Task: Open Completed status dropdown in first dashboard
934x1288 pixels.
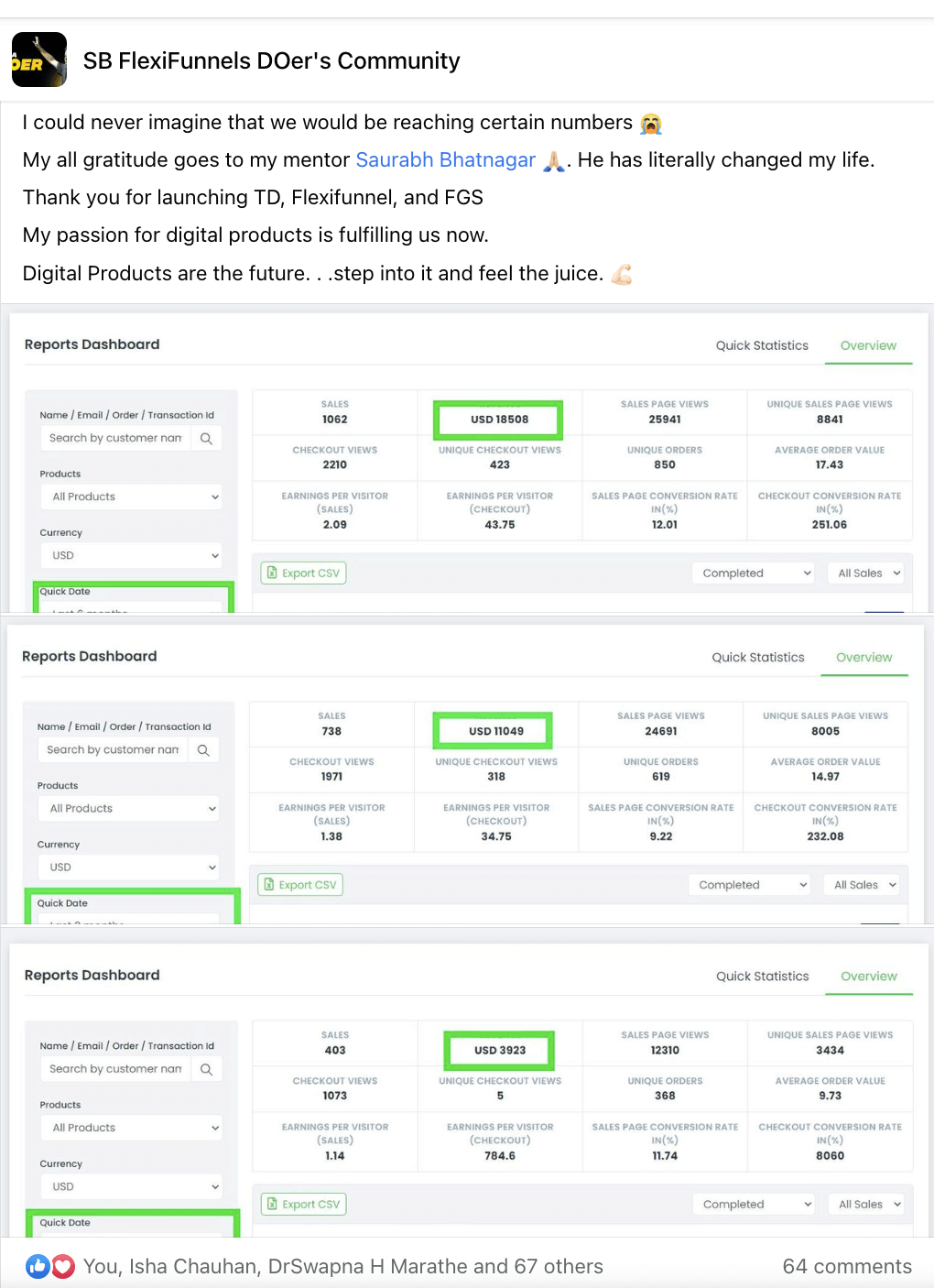Action: coord(753,573)
